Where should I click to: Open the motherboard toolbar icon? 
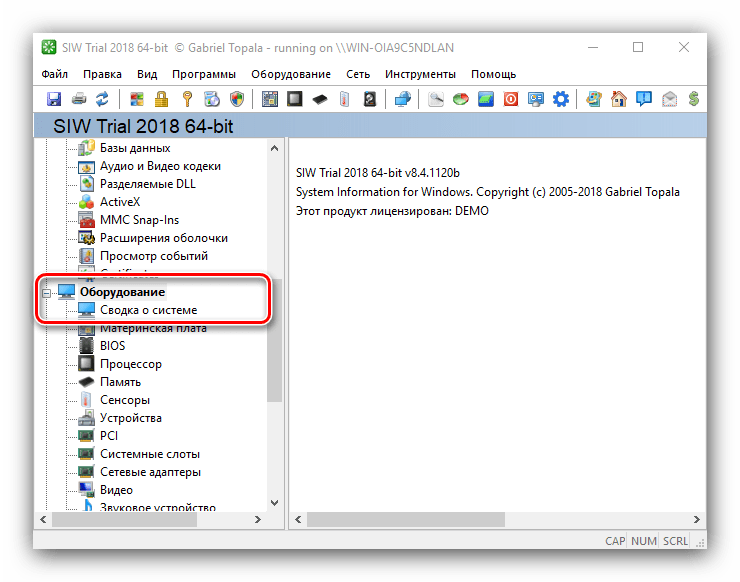click(270, 99)
